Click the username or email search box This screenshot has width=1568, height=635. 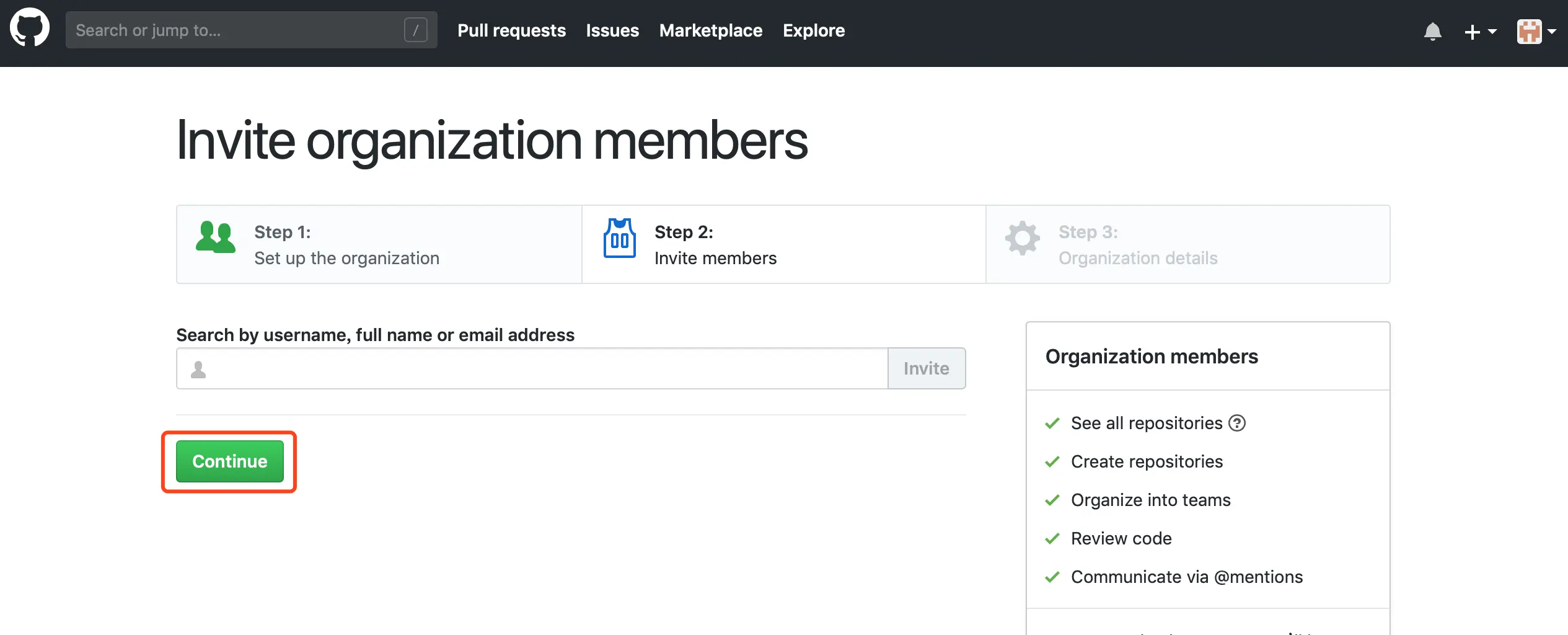pos(545,368)
